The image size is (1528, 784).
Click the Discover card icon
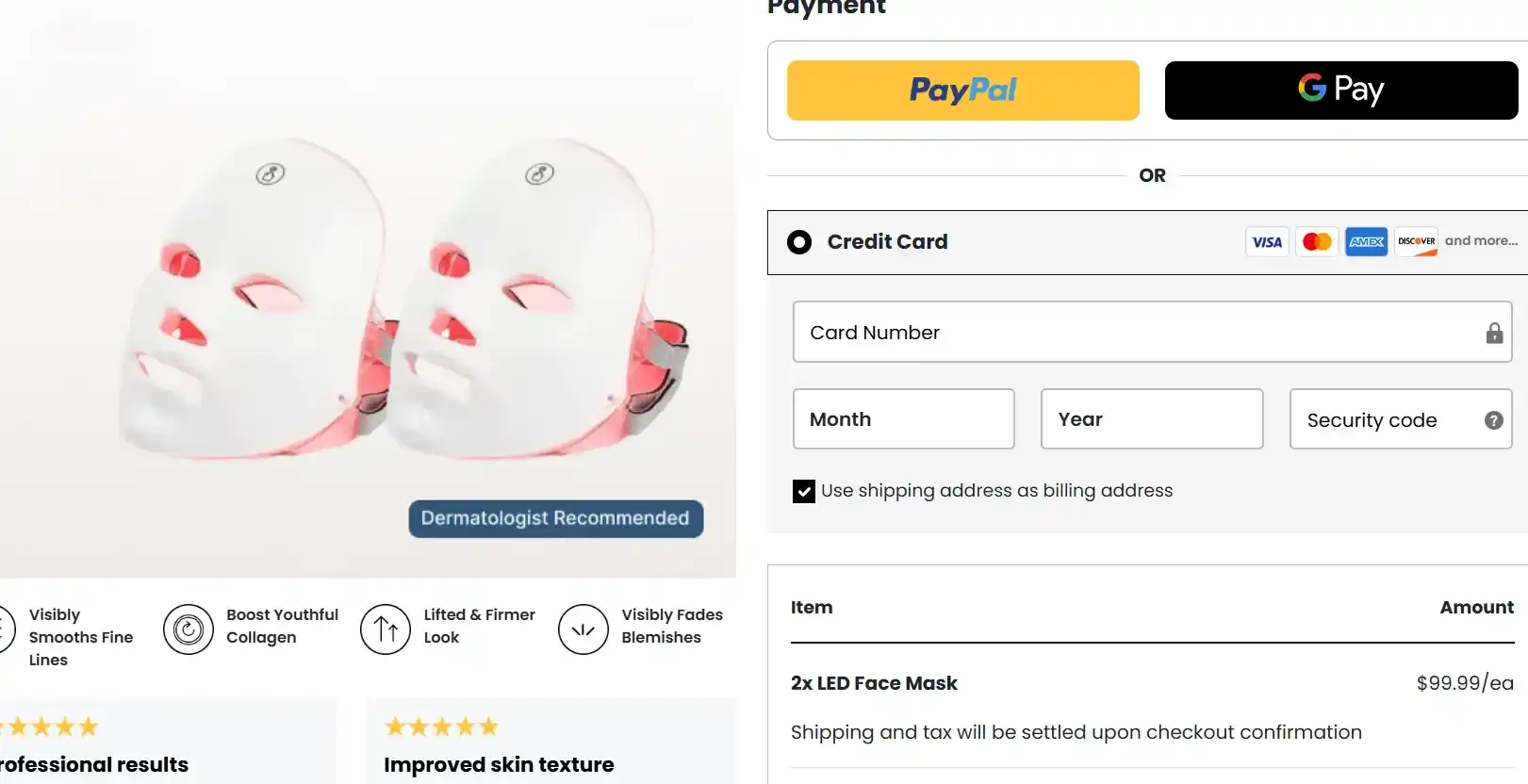point(1416,241)
